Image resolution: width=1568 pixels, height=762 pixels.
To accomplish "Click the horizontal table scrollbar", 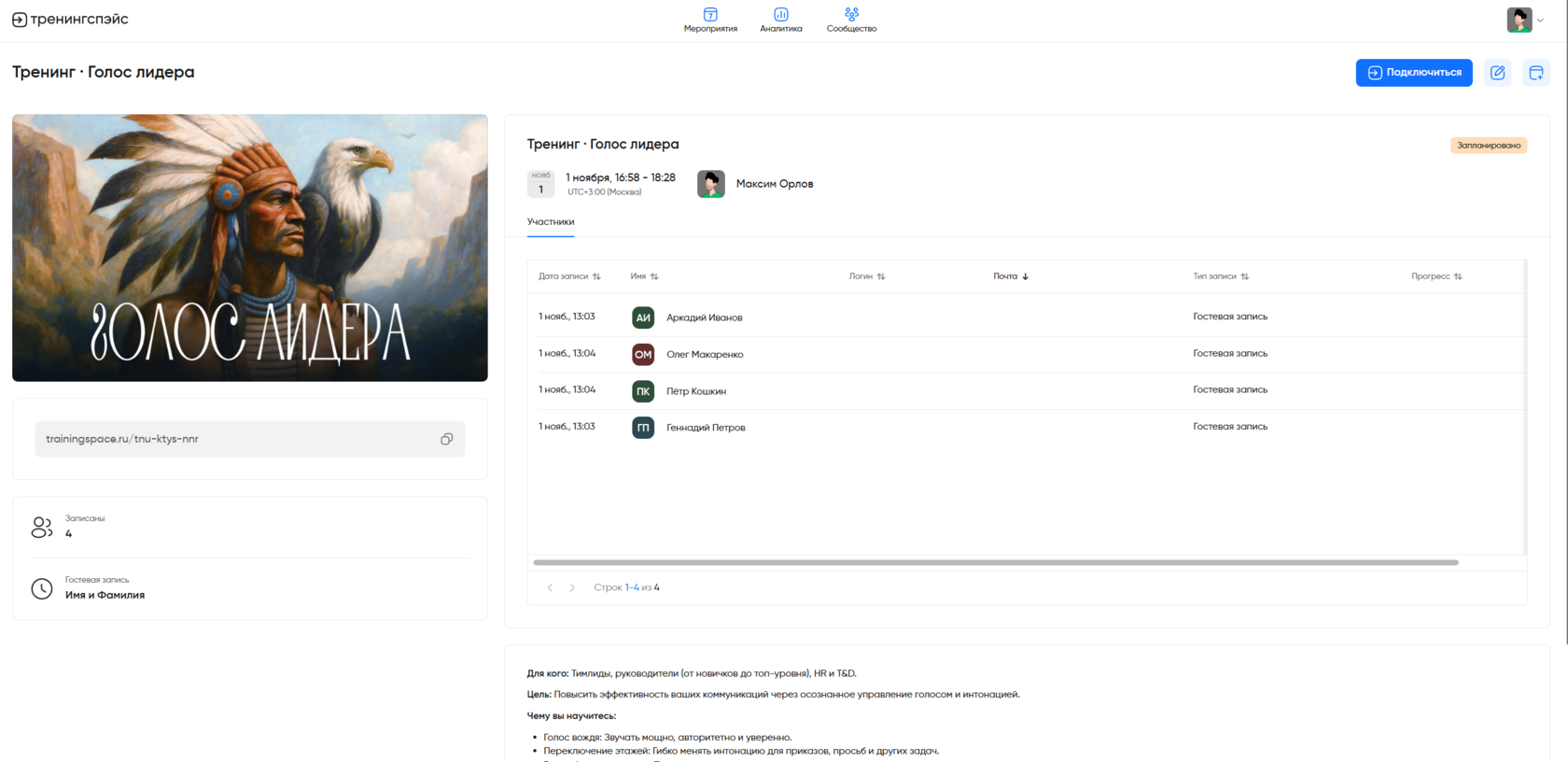I will tap(995, 562).
